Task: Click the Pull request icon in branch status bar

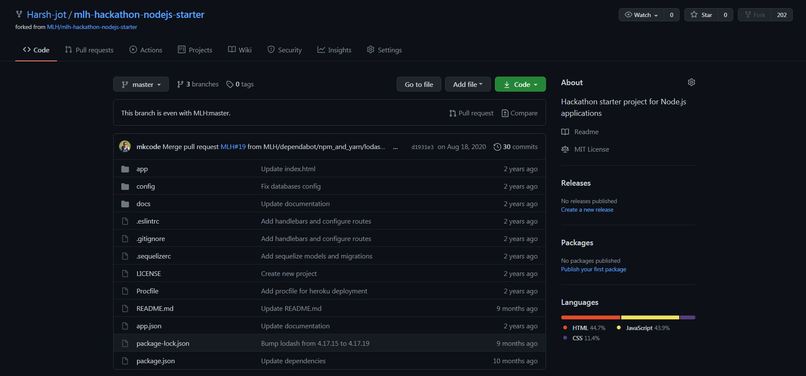Action: click(452, 113)
